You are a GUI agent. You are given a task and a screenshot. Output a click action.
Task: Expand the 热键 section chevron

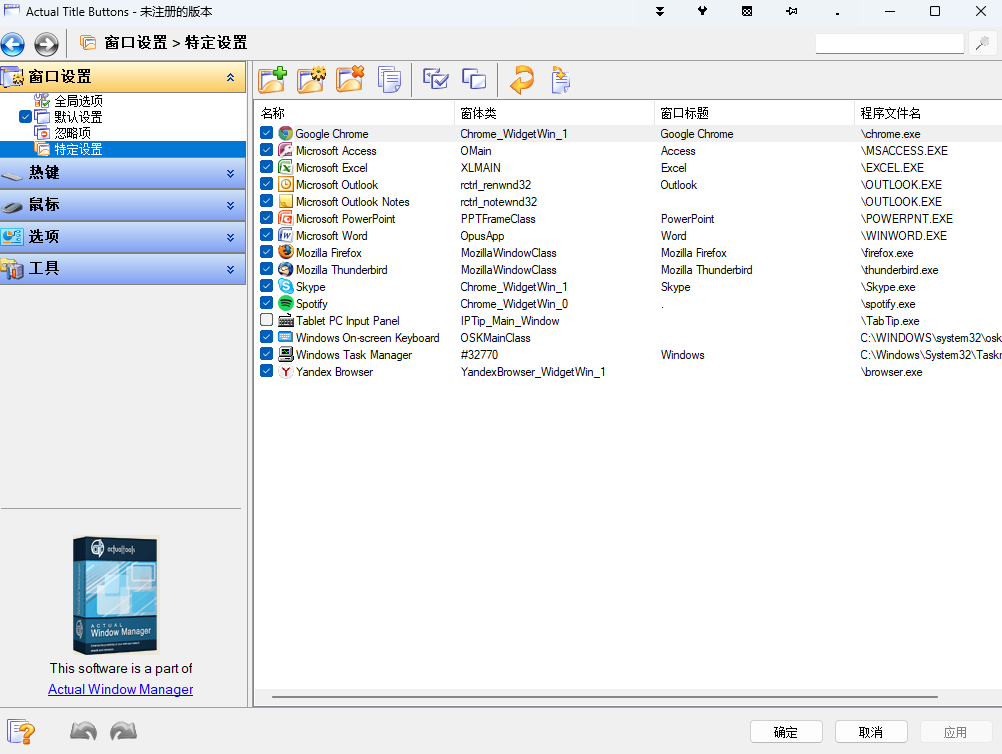click(x=230, y=173)
